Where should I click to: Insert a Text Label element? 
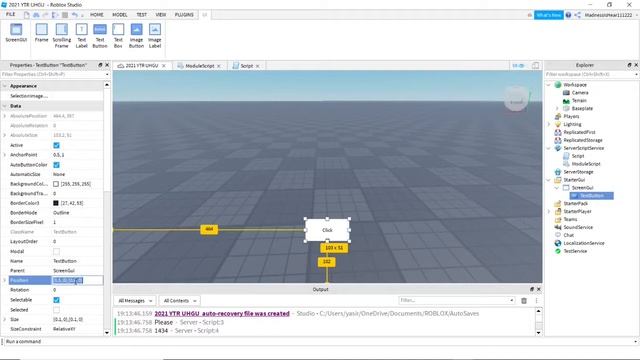tap(82, 36)
